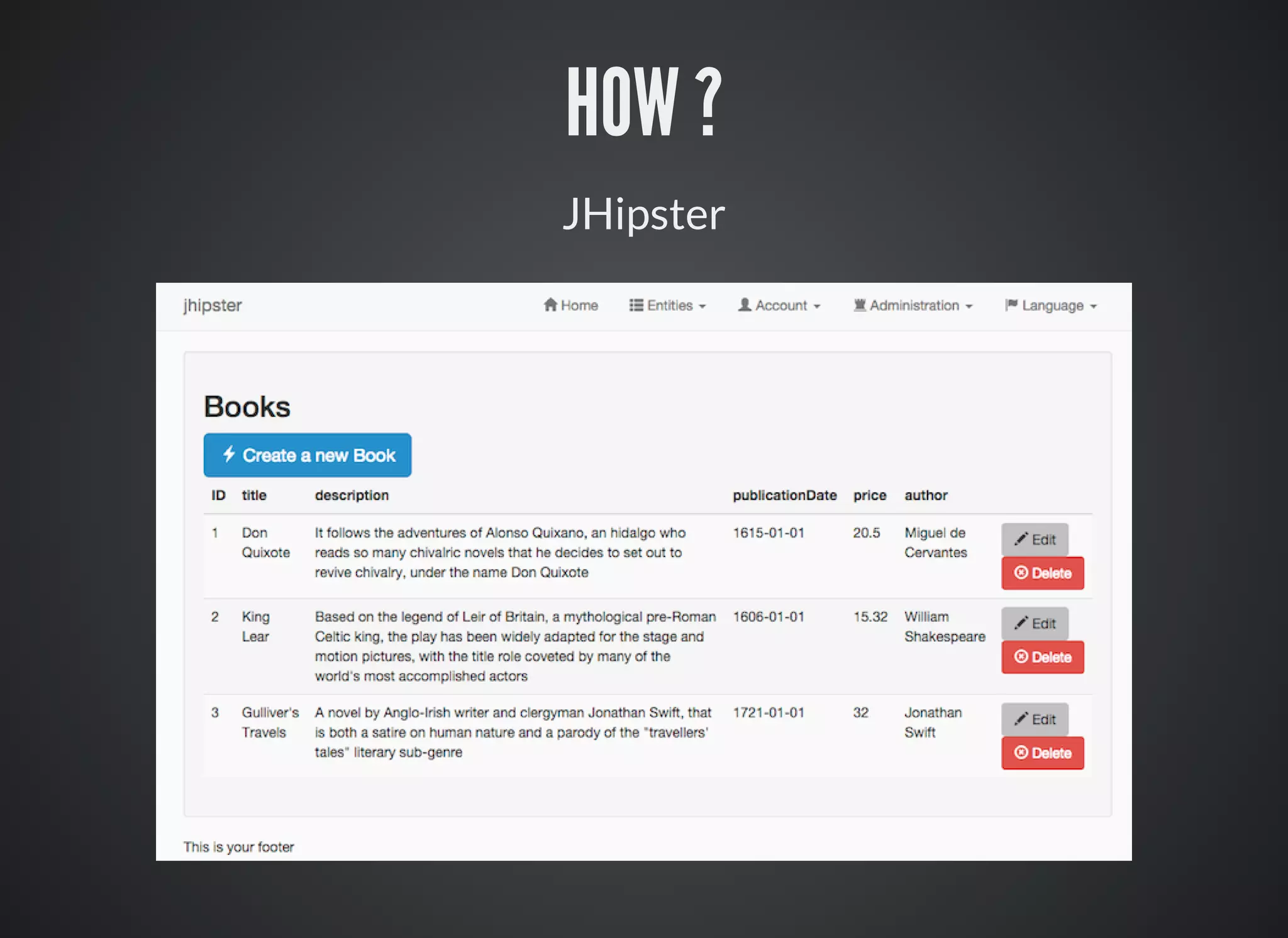Click price 15.32
Image resolution: width=1288 pixels, height=938 pixels.
click(870, 617)
